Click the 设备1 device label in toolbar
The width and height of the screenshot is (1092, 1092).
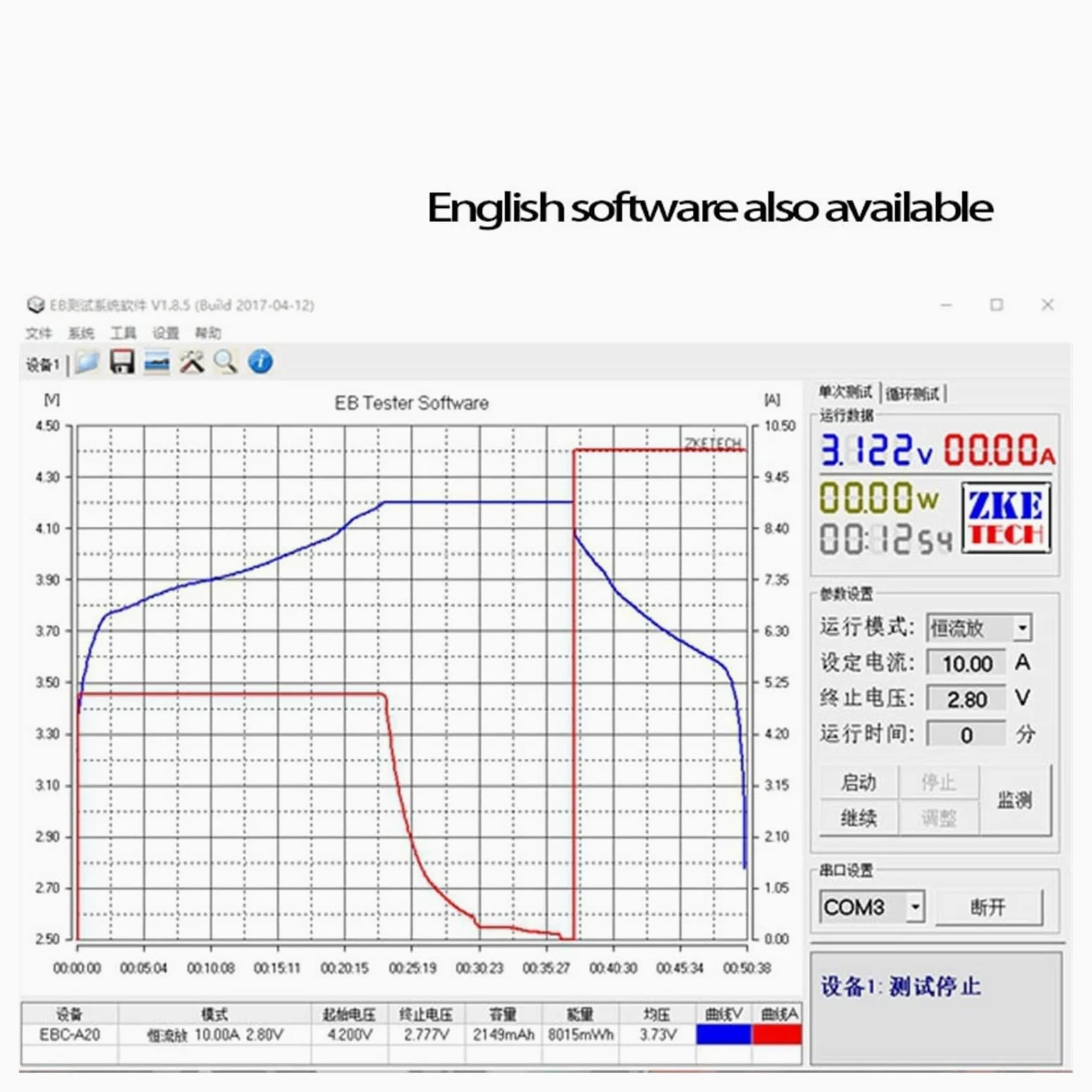(43, 365)
